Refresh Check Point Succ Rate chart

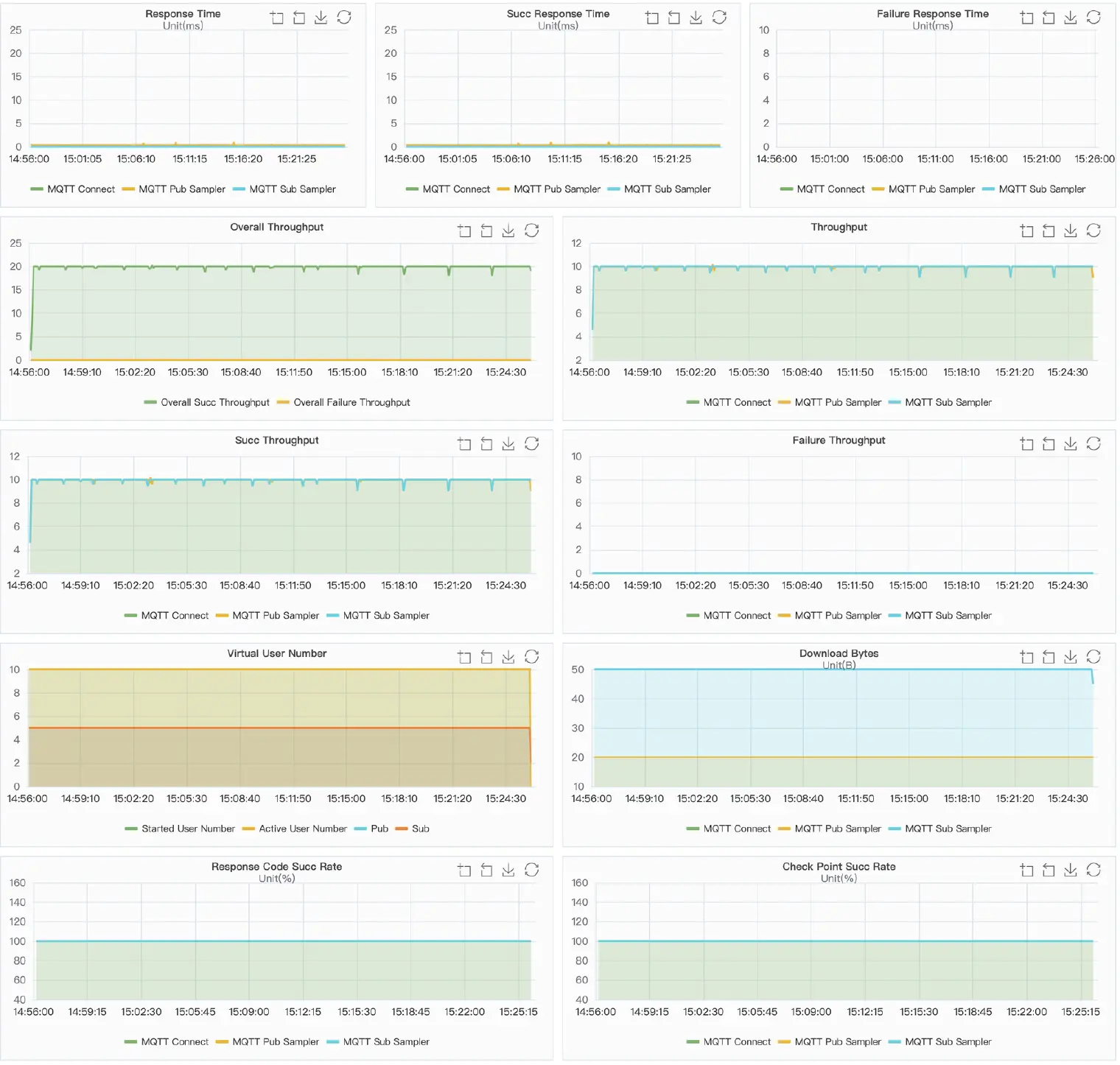click(x=1094, y=871)
